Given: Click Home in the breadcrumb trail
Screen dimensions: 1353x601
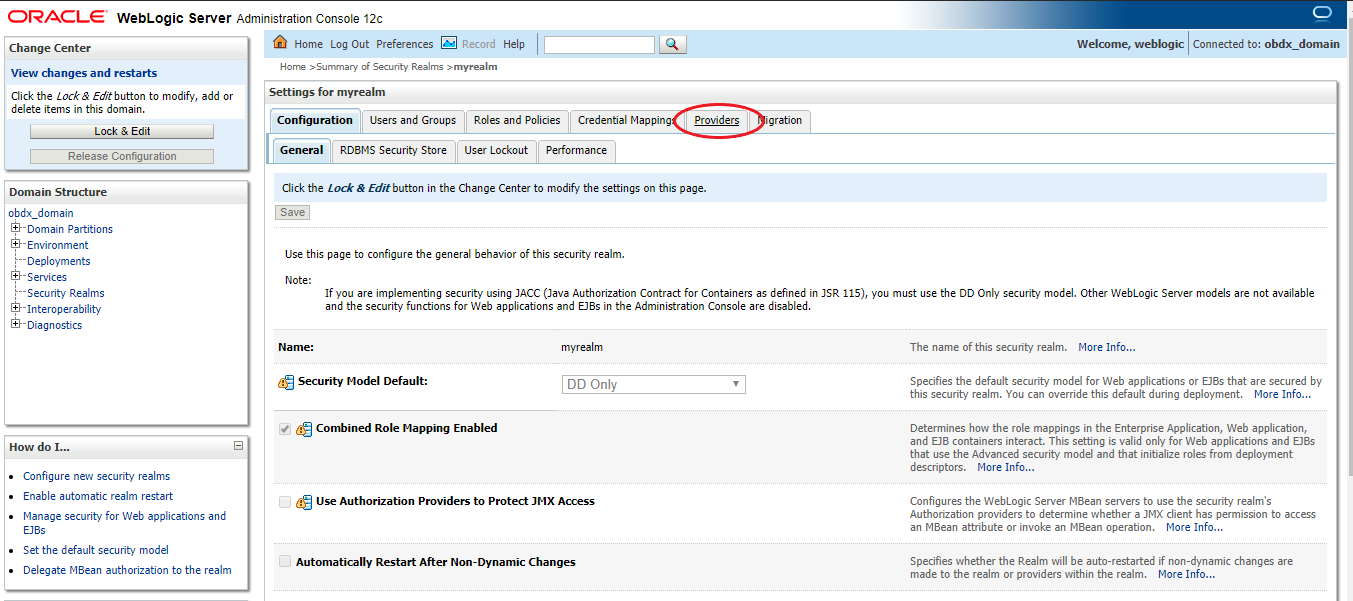Looking at the screenshot, I should click(x=293, y=67).
